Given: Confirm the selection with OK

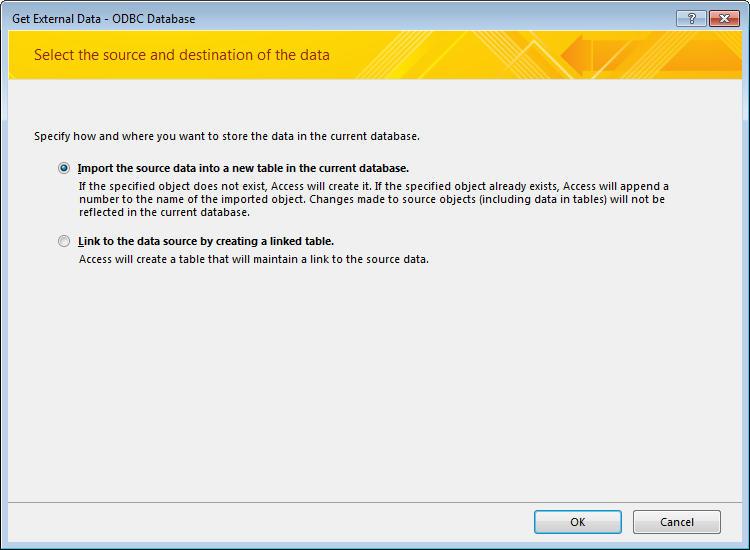Looking at the screenshot, I should pyautogui.click(x=578, y=522).
